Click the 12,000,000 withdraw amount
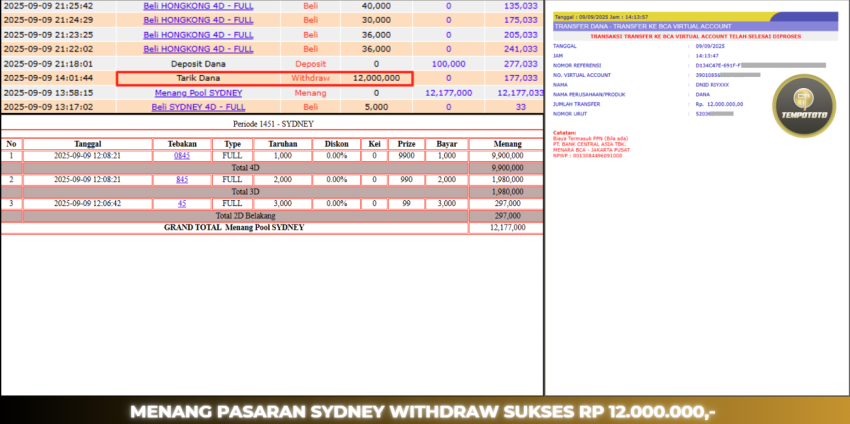This screenshot has height=424, width=850. [376, 78]
